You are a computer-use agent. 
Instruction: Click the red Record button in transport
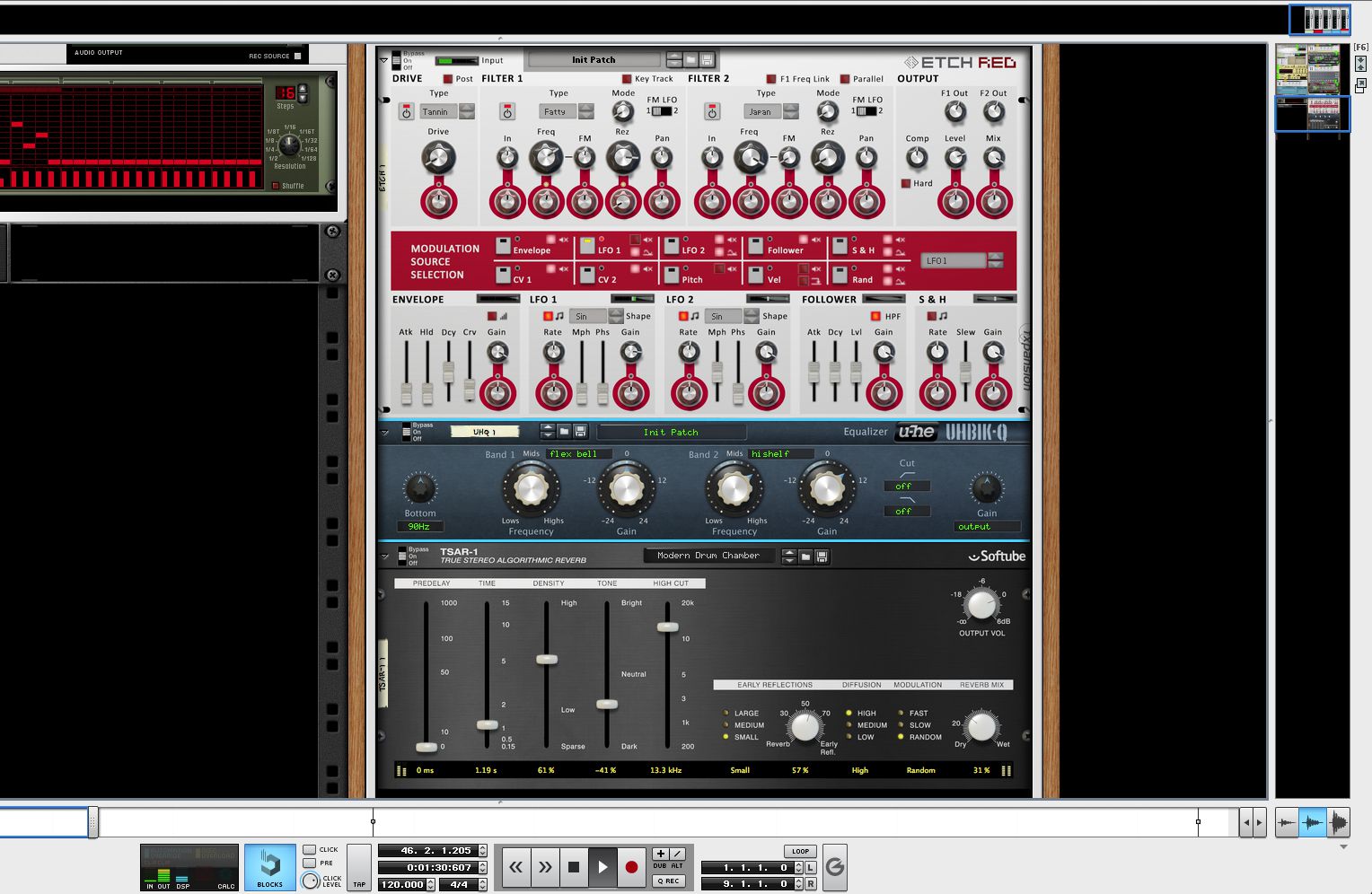(x=631, y=867)
